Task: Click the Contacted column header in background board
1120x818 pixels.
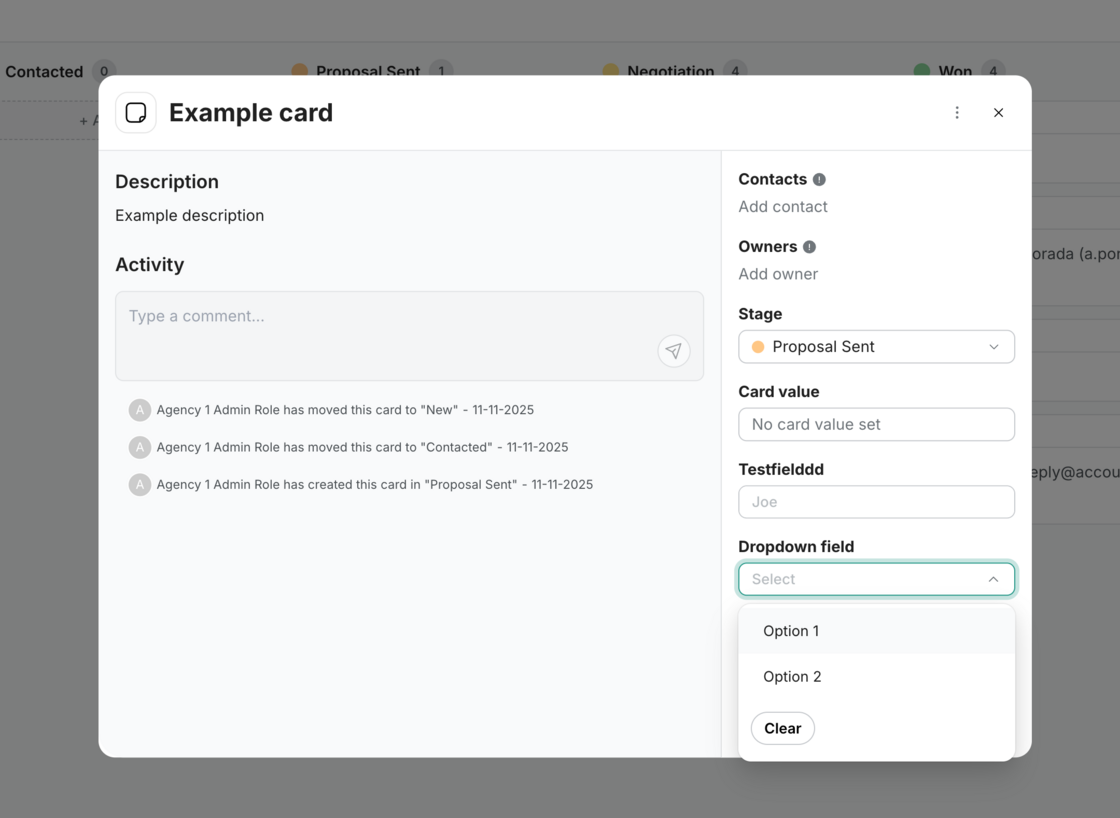Action: click(x=44, y=71)
